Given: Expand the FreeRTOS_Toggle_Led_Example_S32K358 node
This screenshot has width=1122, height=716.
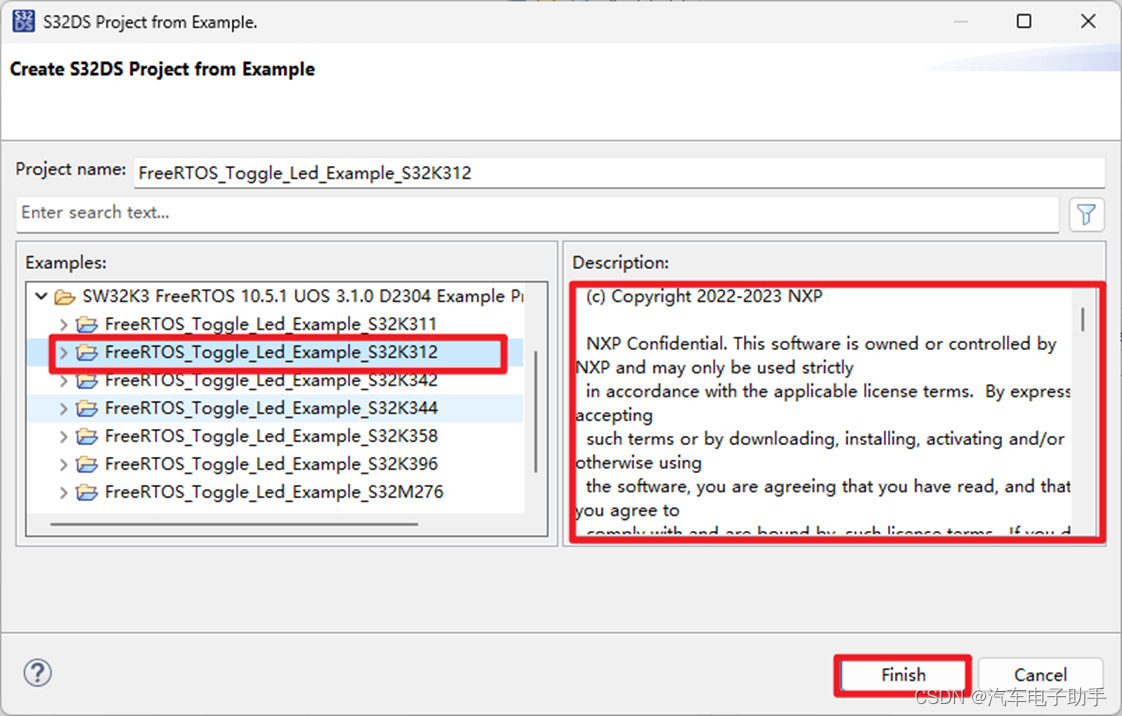Looking at the screenshot, I should click(64, 436).
